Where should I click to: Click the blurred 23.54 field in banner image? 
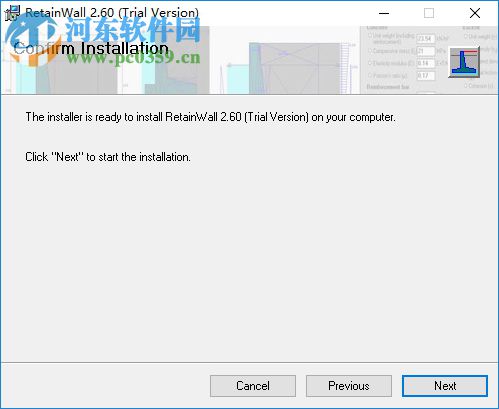point(426,39)
